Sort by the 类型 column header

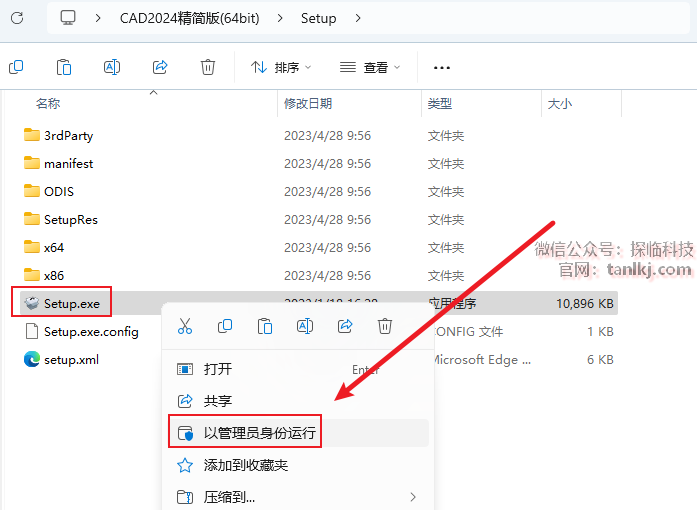click(x=440, y=104)
